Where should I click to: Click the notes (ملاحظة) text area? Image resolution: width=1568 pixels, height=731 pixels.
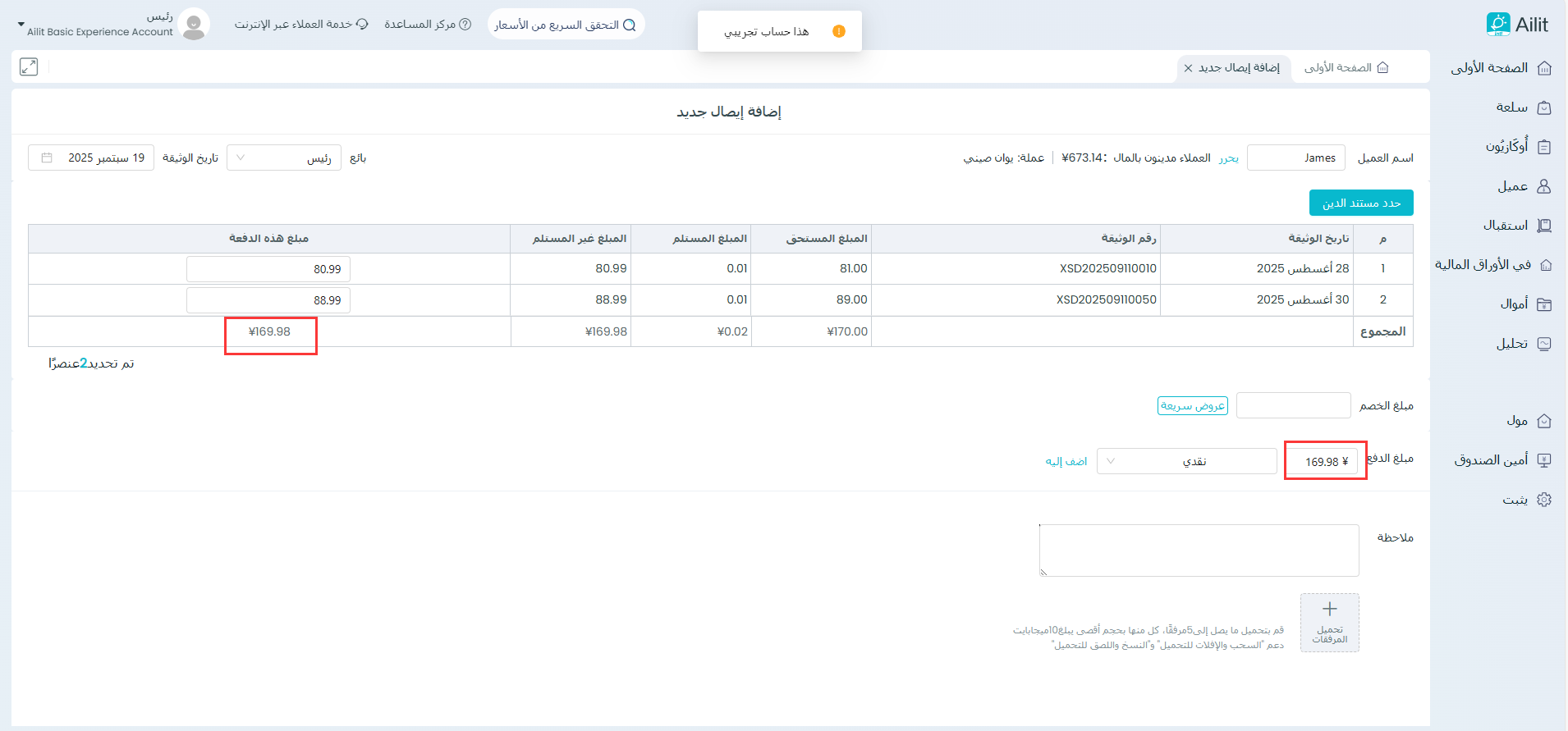click(1199, 551)
